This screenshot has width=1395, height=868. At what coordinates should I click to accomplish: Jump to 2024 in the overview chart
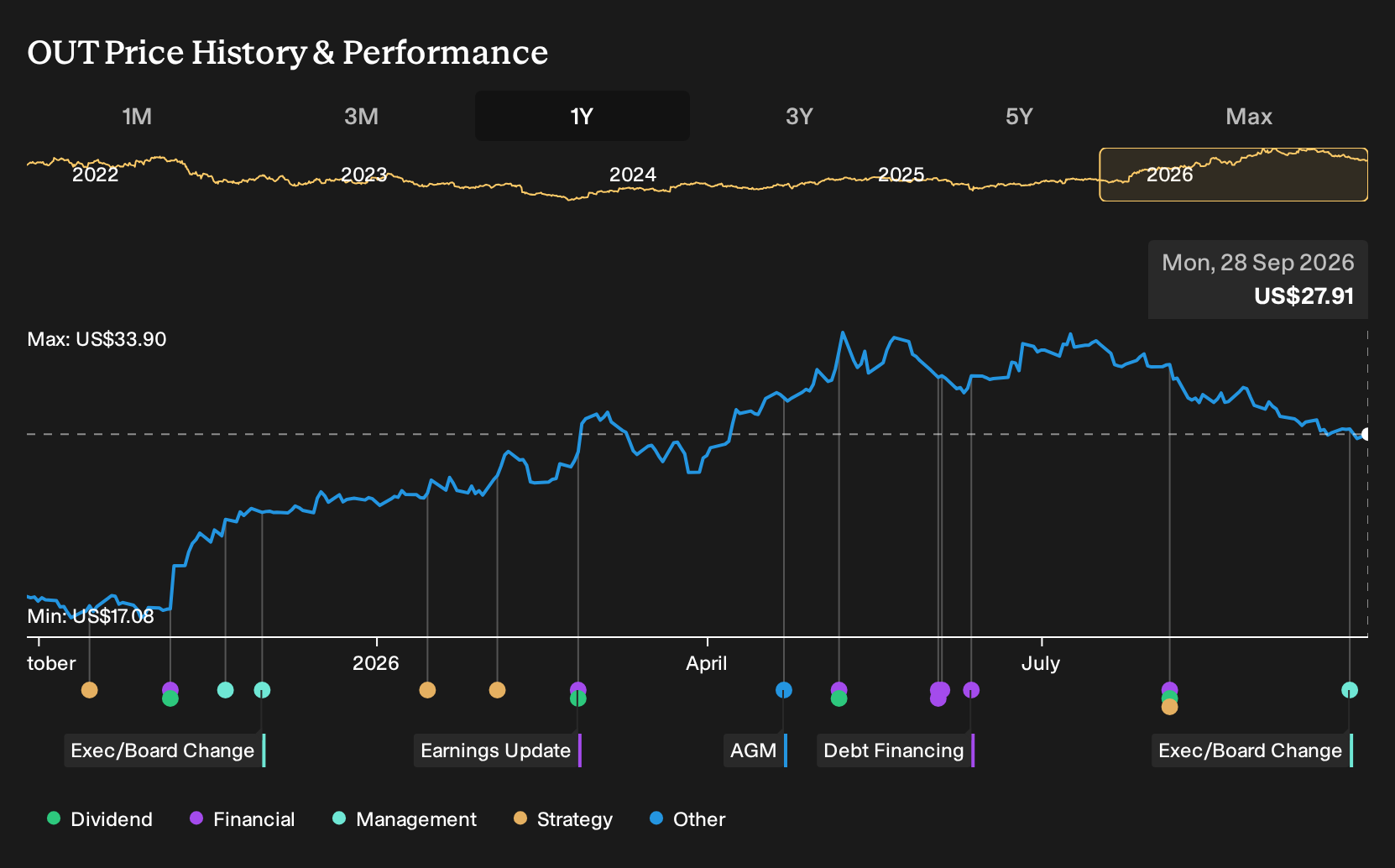click(x=633, y=175)
